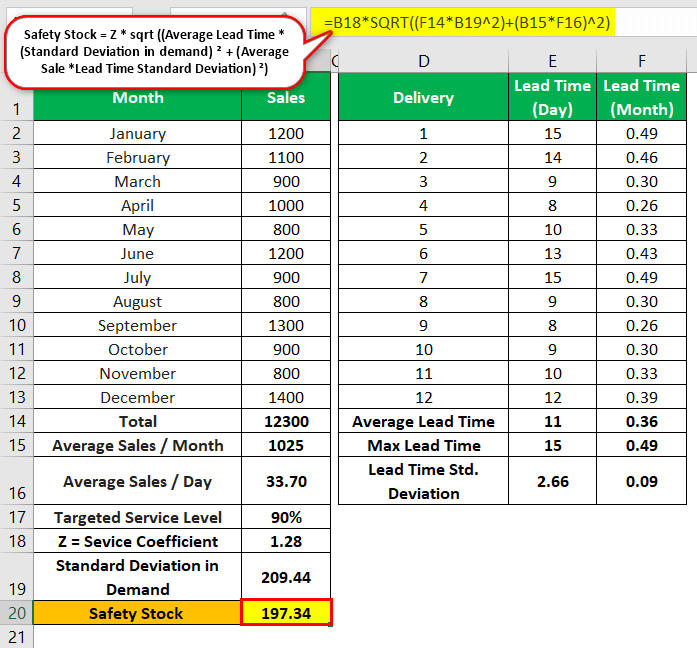Click lead time day value 13 for delivery 6
The width and height of the screenshot is (697, 648).
coord(552,253)
